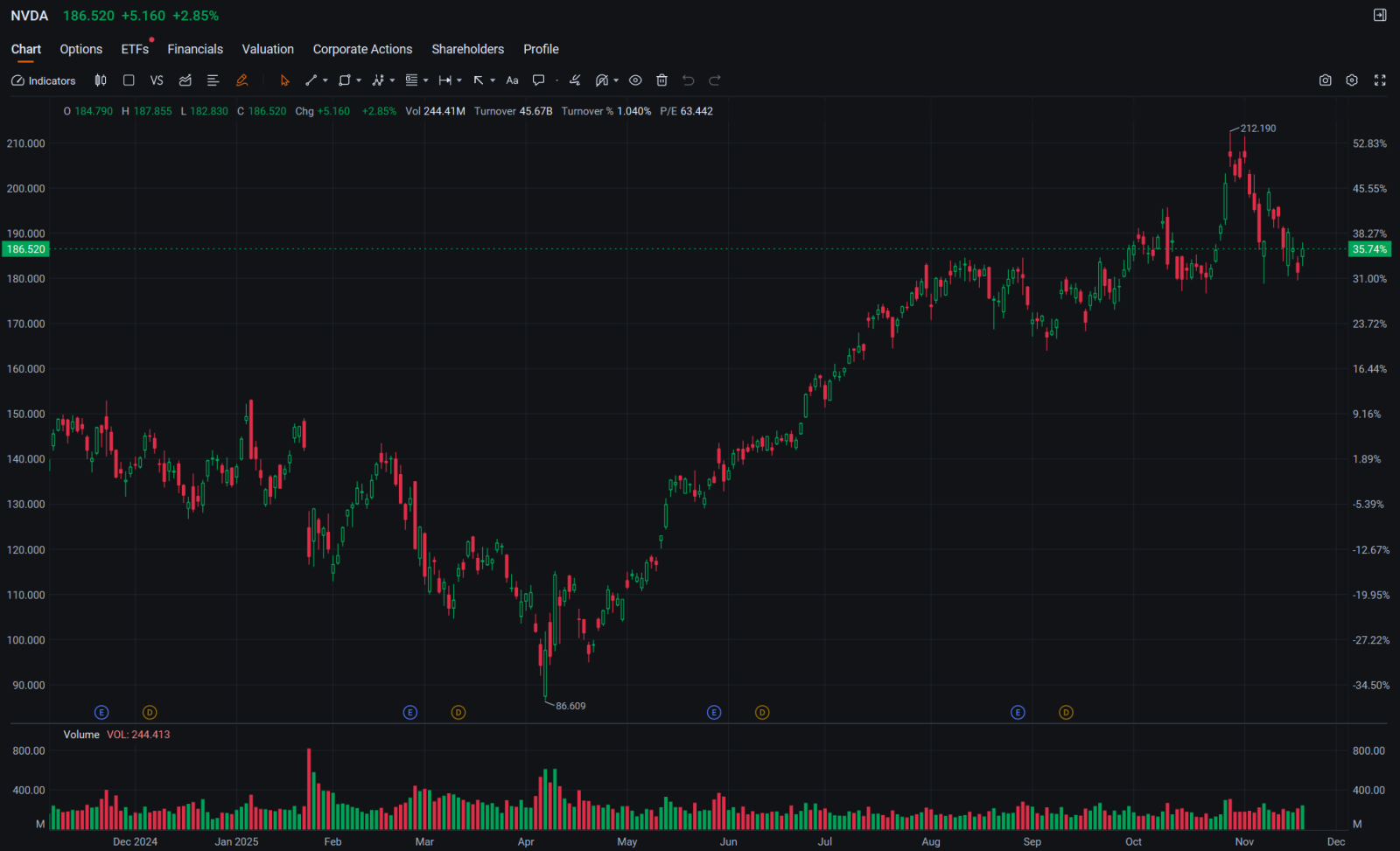Click the E earnings marker just before Jun

click(x=714, y=713)
